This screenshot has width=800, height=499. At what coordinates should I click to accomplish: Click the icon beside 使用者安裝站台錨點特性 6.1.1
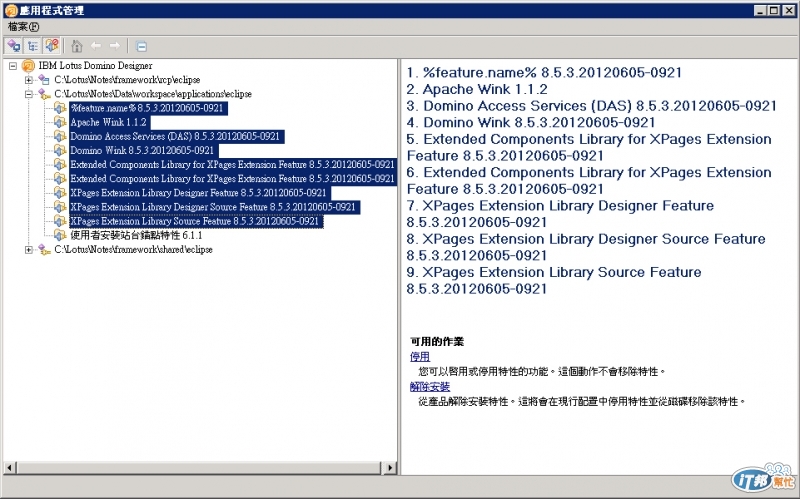60,235
